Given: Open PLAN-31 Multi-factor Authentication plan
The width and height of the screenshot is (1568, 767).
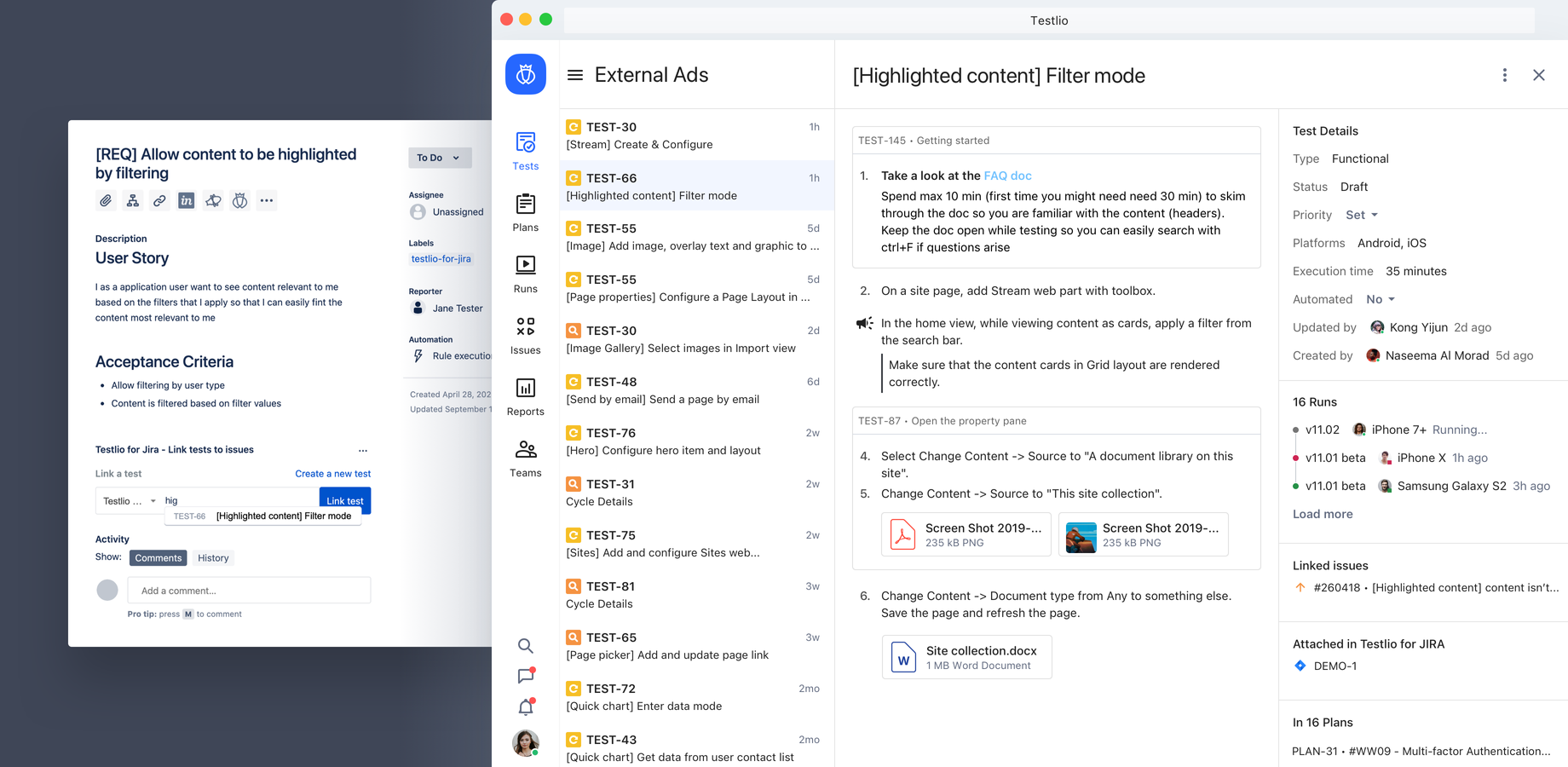Looking at the screenshot, I should pos(1421,751).
